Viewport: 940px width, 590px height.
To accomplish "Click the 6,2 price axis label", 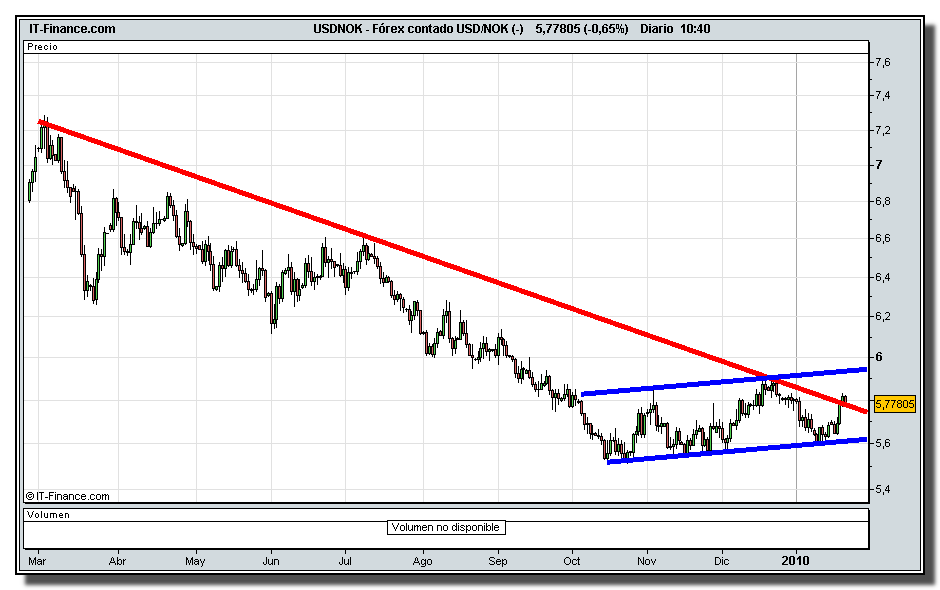I will [882, 317].
